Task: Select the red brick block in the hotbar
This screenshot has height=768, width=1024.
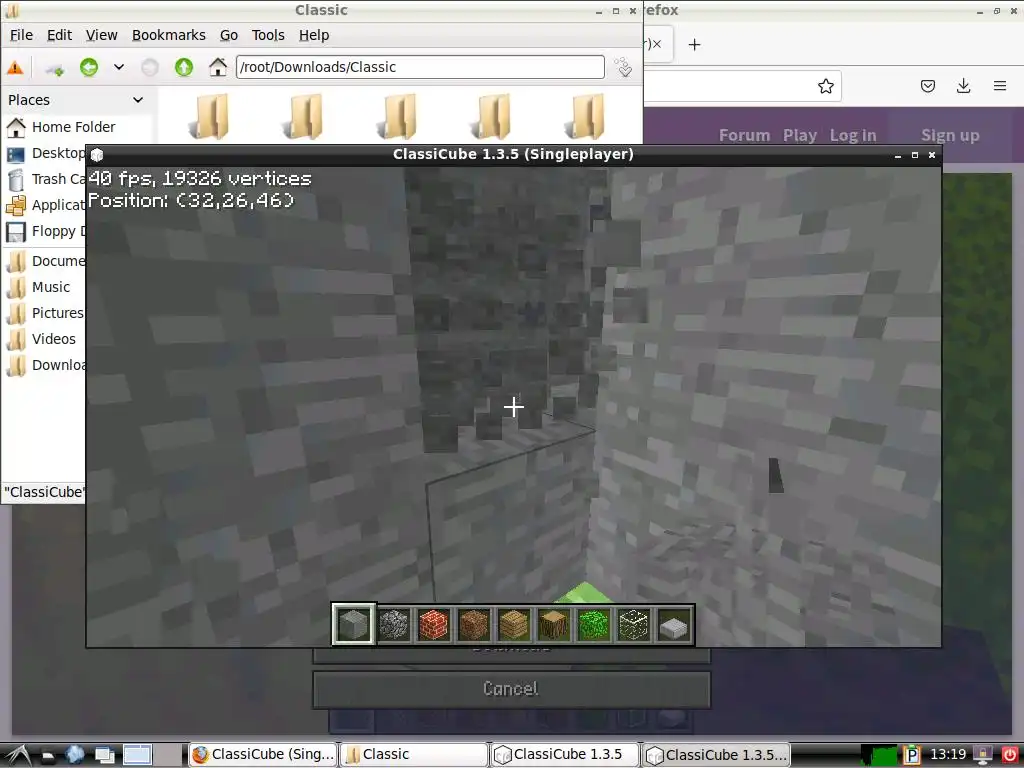Action: coord(434,624)
